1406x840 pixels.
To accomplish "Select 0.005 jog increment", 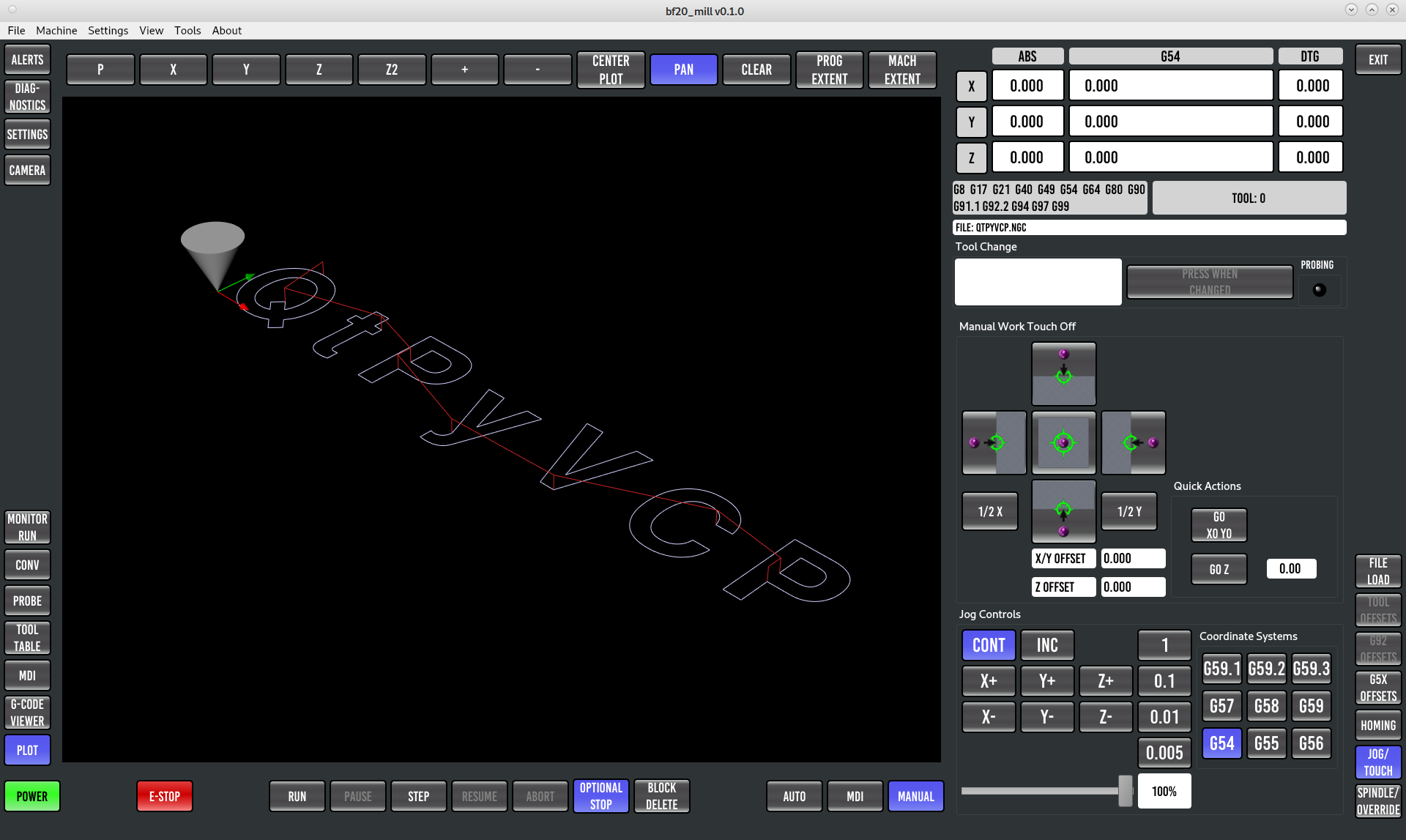I will (x=1164, y=753).
